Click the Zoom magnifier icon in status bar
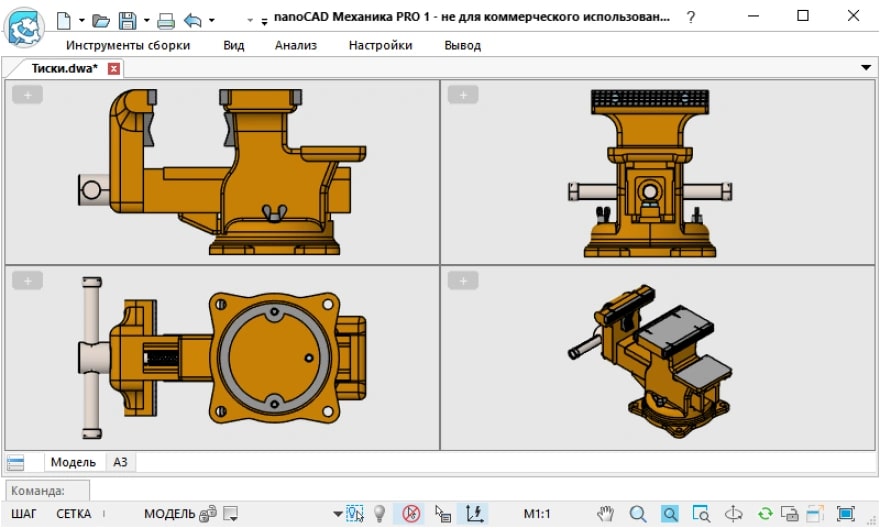Image resolution: width=880 pixels, height=528 pixels. click(637, 514)
